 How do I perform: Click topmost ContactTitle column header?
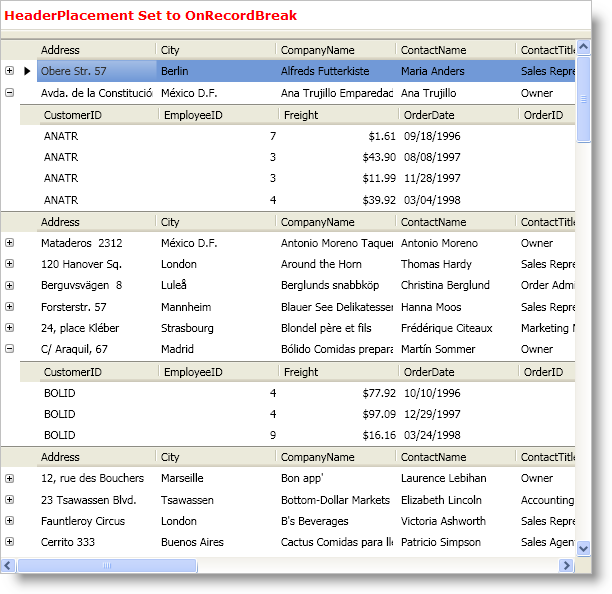(546, 50)
